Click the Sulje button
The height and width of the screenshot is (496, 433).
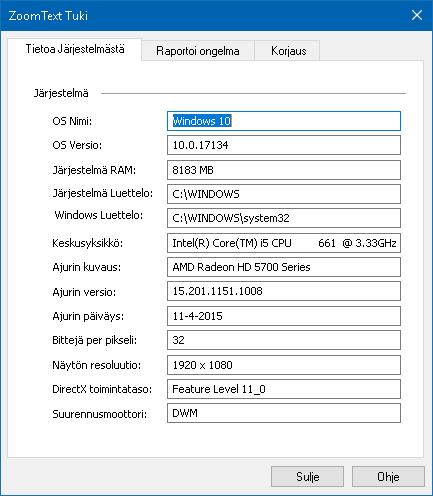pos(307,476)
